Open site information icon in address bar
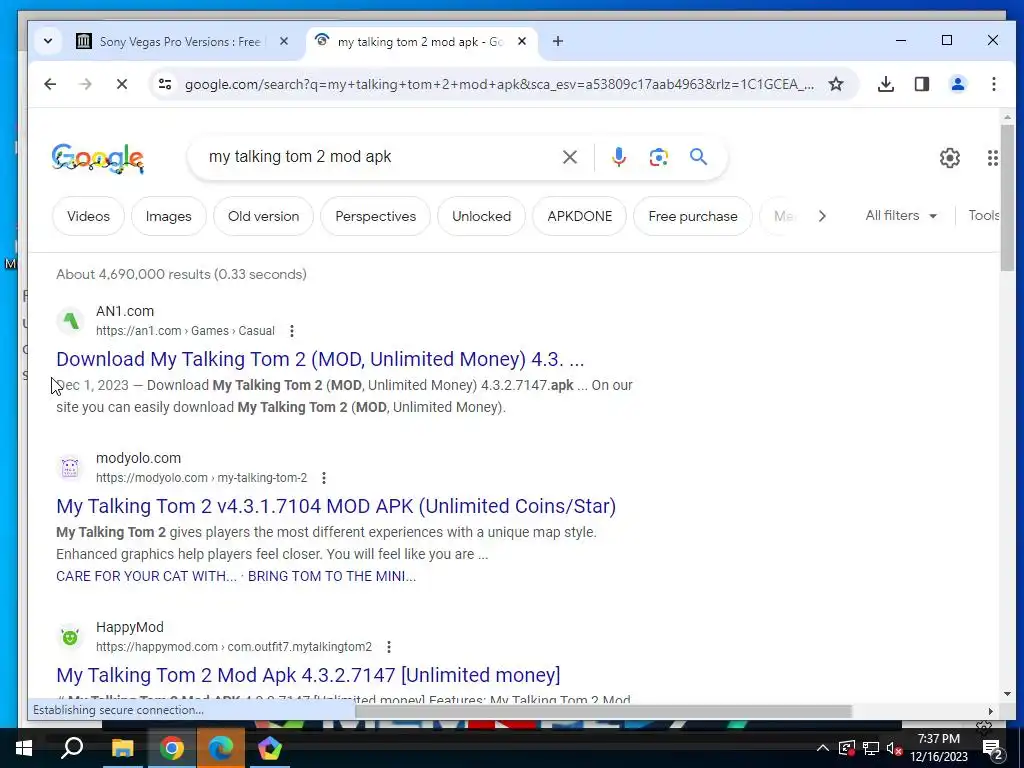Image resolution: width=1024 pixels, height=768 pixels. point(165,84)
